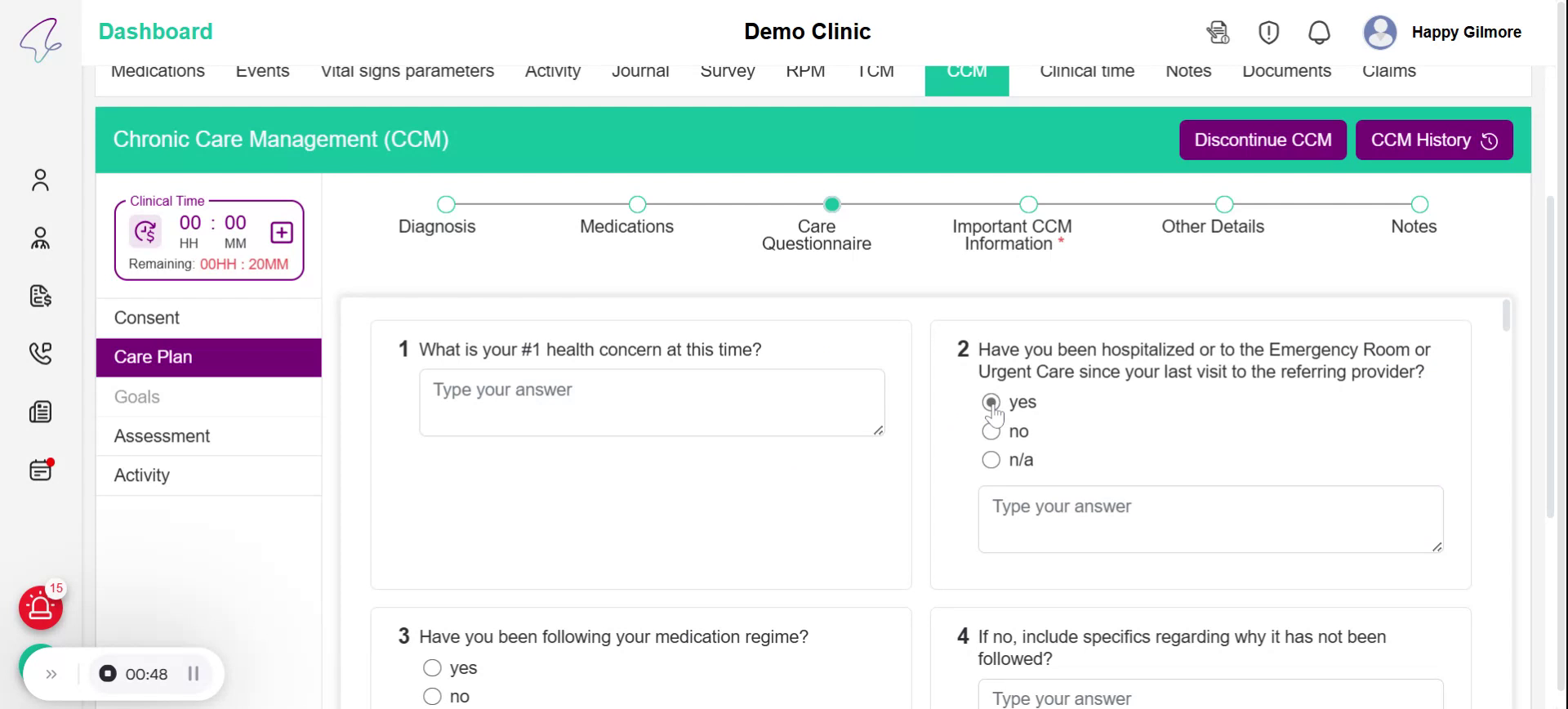Click the billing document sidebar icon
1568x709 pixels.
click(40, 296)
